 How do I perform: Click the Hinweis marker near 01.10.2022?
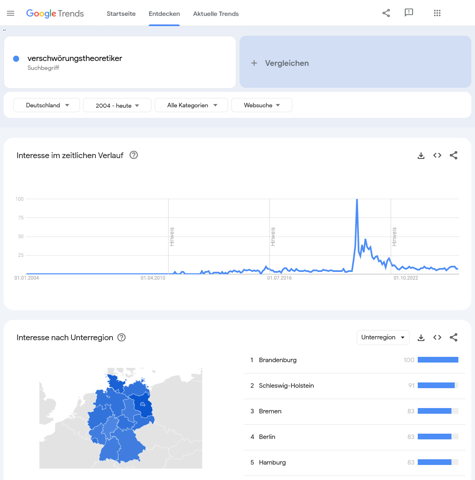pos(394,237)
